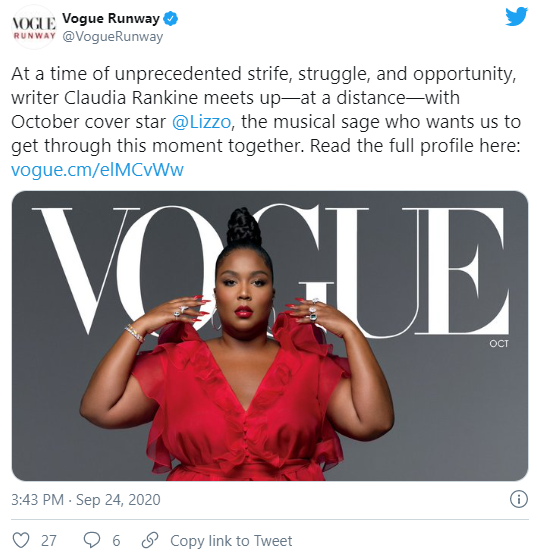
Task: Click the large VOGUE masthead text
Action: [270, 271]
